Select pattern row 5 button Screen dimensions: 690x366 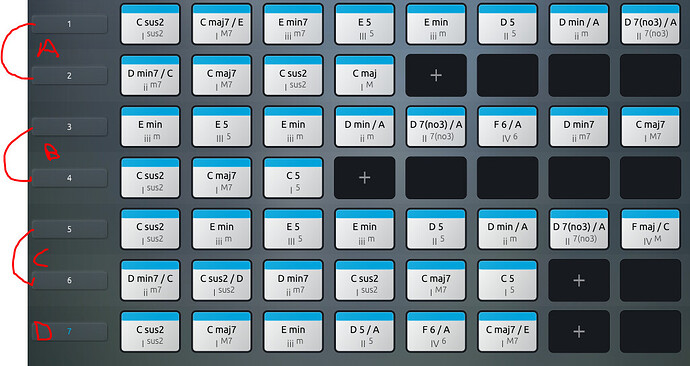pos(70,229)
